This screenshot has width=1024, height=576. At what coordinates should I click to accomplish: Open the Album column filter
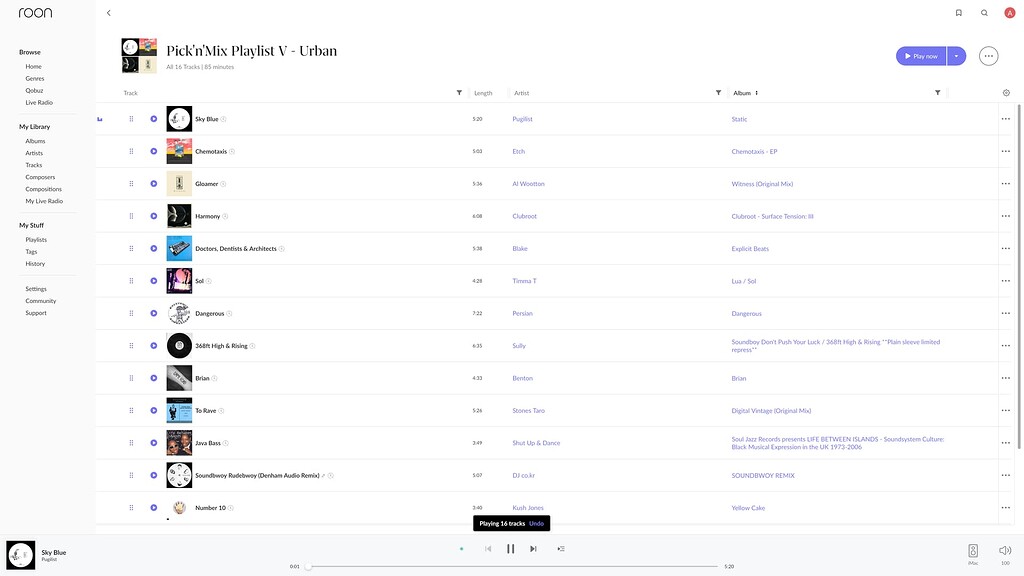click(938, 93)
